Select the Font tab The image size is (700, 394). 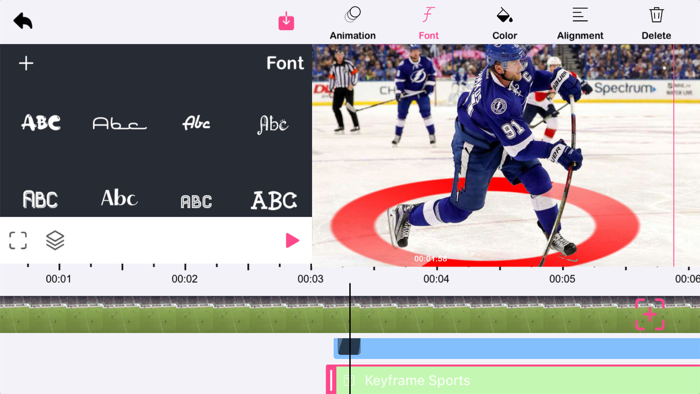(428, 23)
